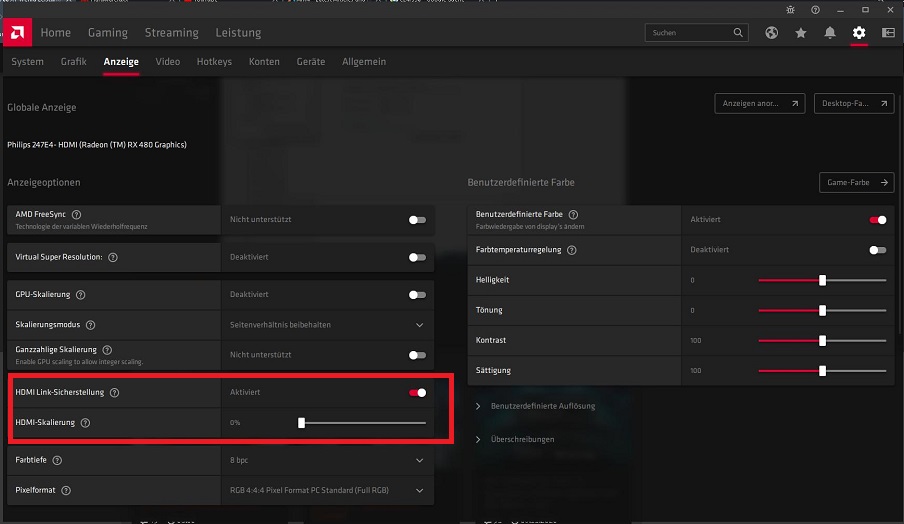Open the web browser globe icon

(x=771, y=33)
